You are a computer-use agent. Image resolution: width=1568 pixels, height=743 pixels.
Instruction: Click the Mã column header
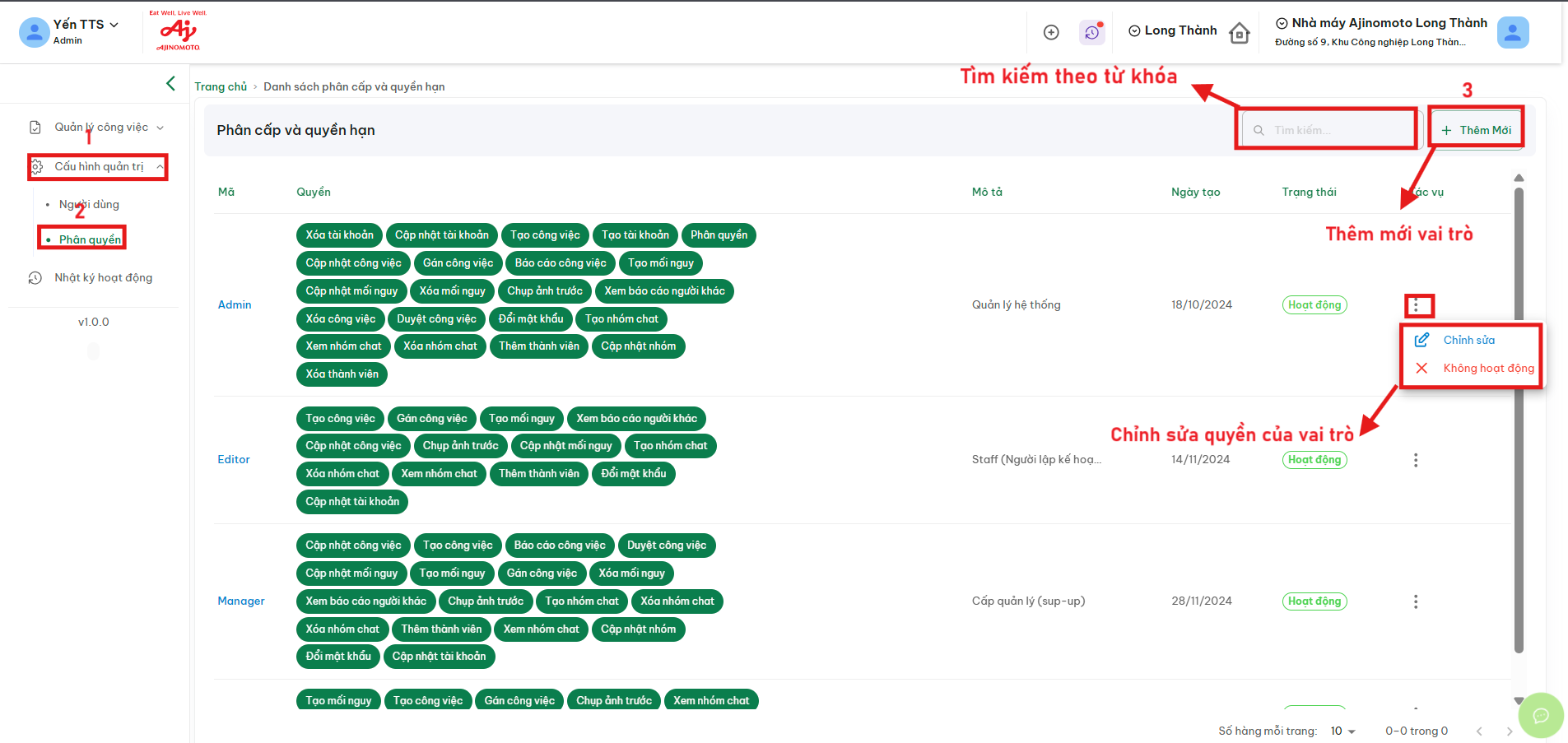tap(226, 192)
